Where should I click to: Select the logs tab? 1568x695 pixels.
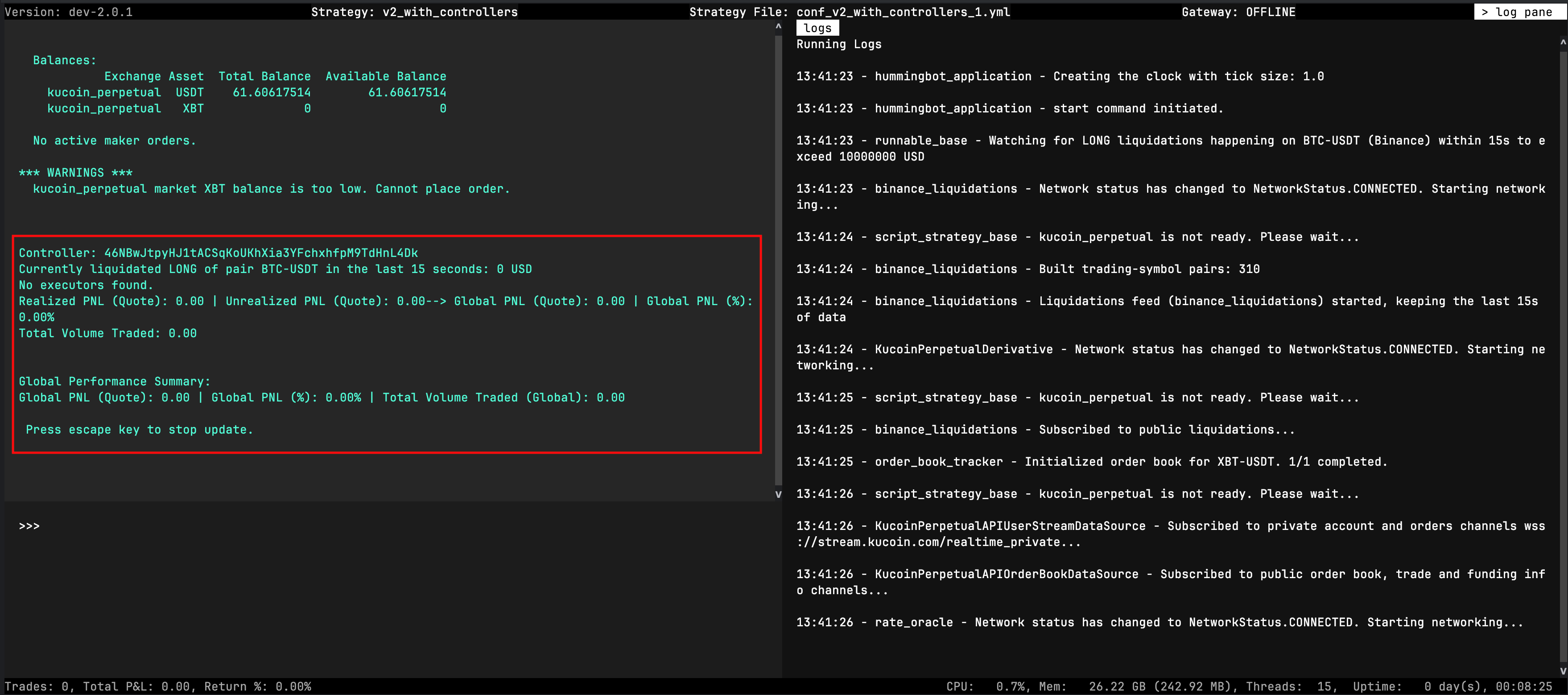(817, 28)
